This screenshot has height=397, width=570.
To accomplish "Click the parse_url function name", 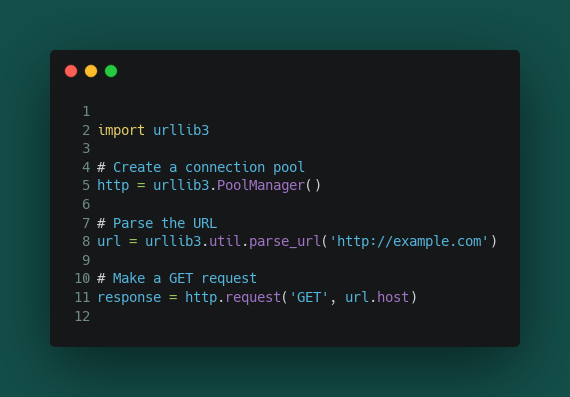I will (285, 241).
